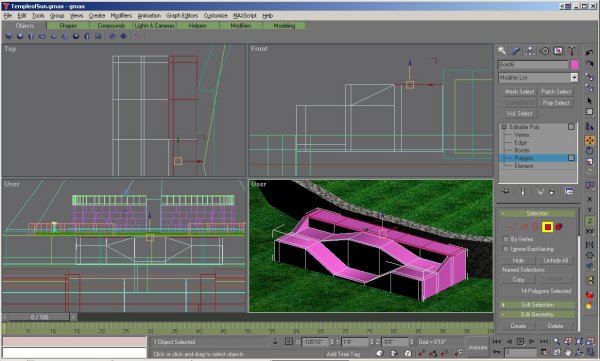Select the Element sub-object selection icon
Viewport: 600px width, 361px height.
(559, 227)
